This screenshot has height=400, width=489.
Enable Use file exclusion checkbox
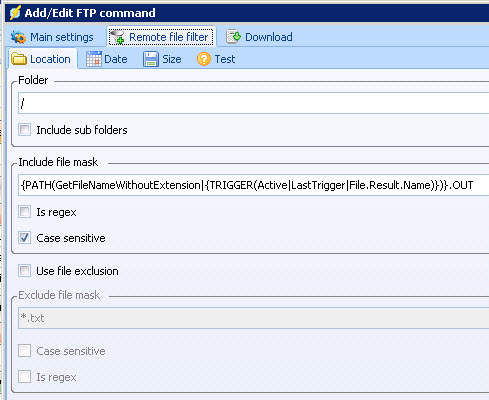(24, 271)
